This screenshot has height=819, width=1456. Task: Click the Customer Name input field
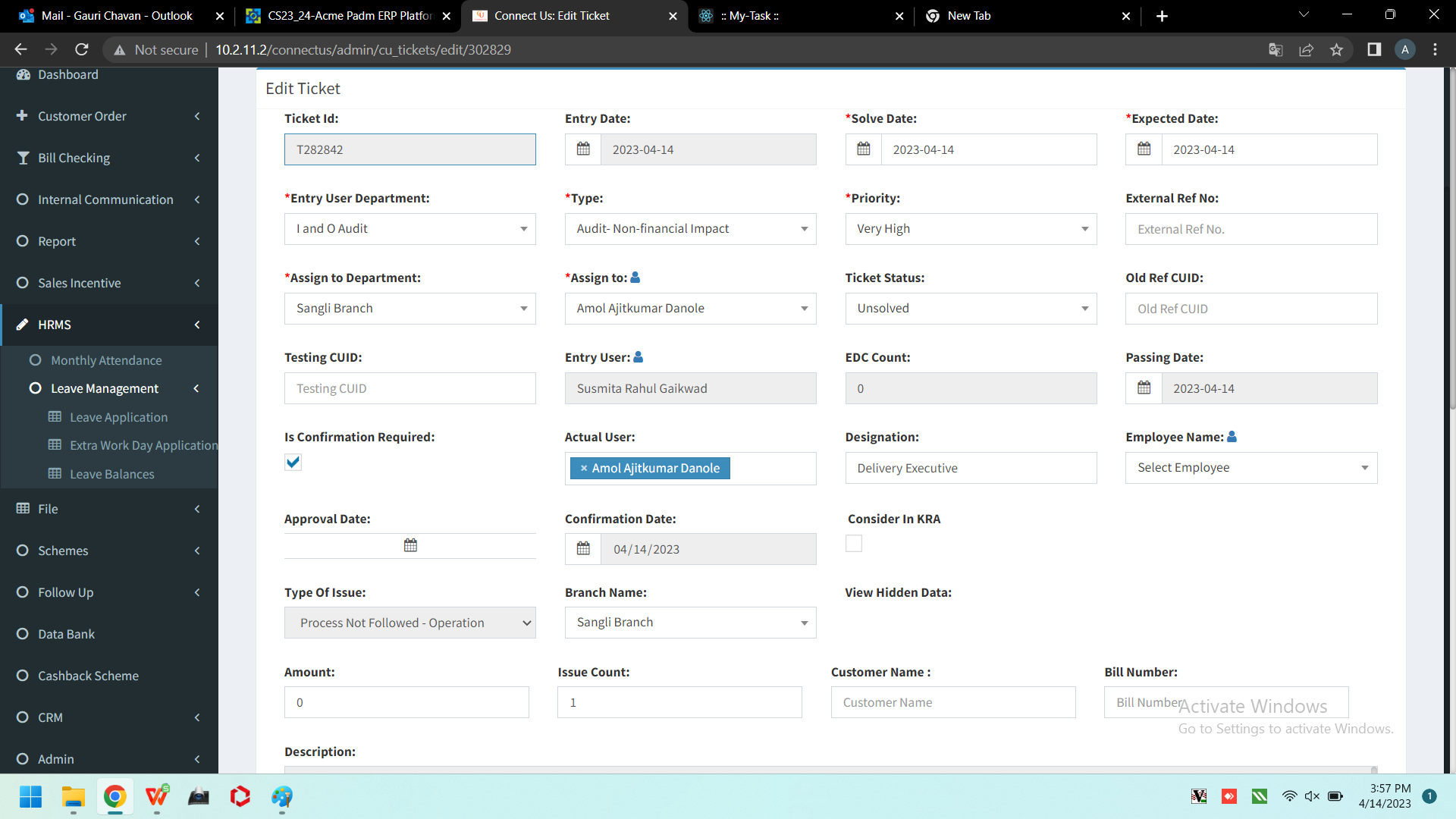pyautogui.click(x=953, y=702)
